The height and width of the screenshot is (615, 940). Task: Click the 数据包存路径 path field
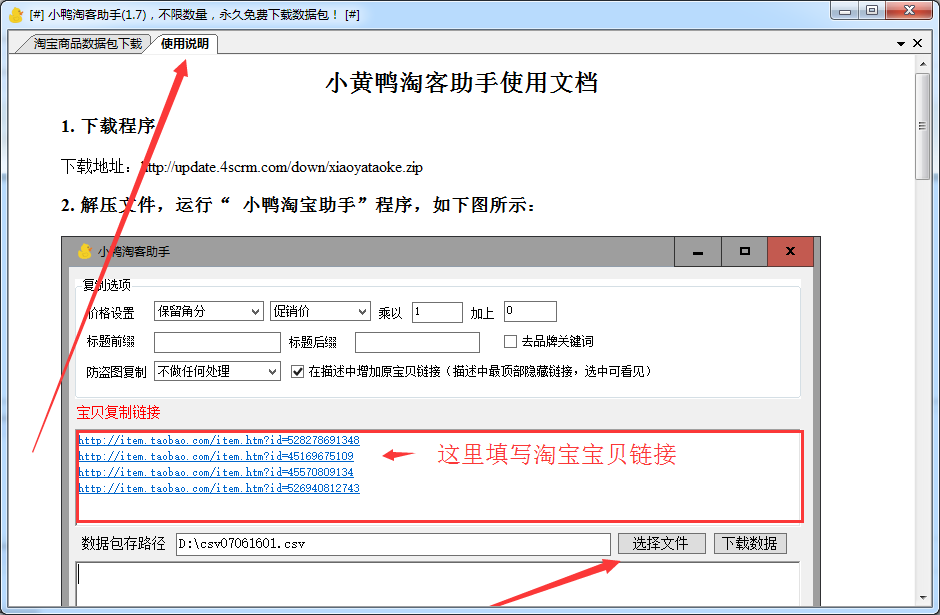click(393, 544)
